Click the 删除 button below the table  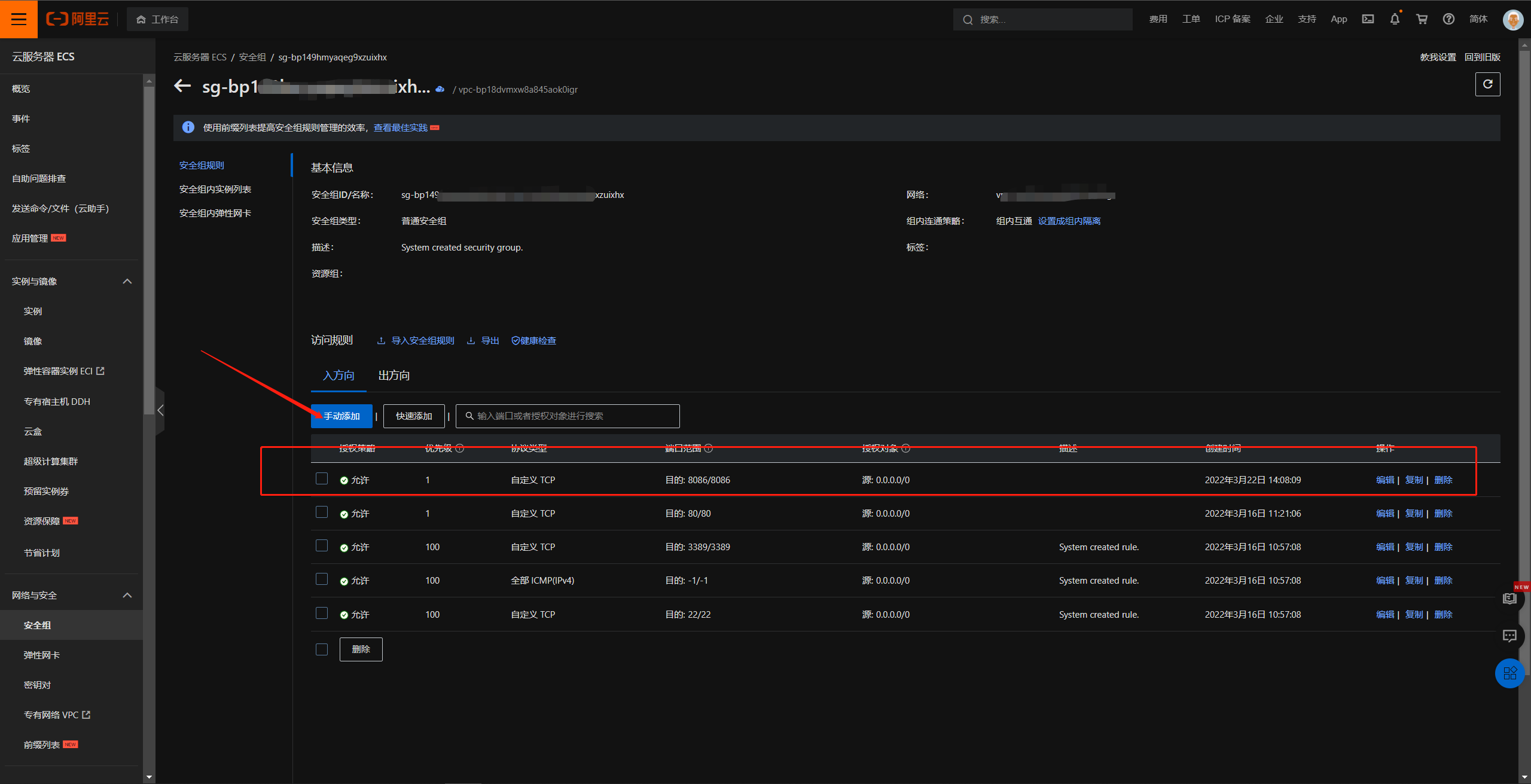pos(361,649)
